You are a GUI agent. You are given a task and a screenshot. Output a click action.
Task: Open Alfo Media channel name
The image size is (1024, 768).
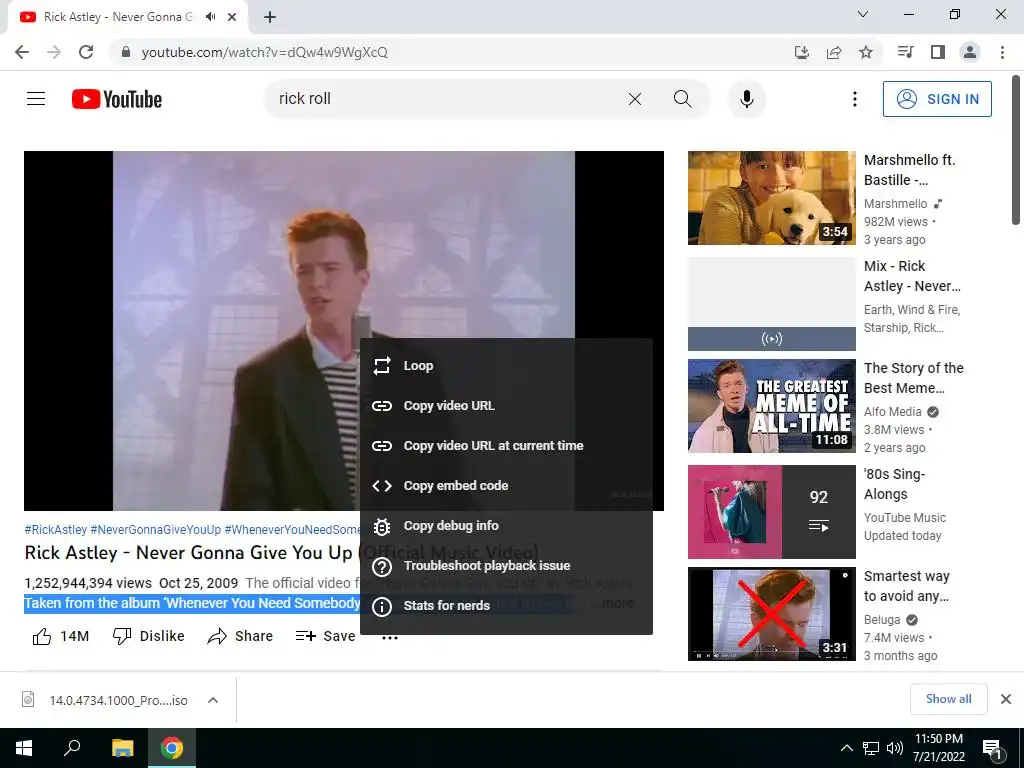[x=892, y=411]
